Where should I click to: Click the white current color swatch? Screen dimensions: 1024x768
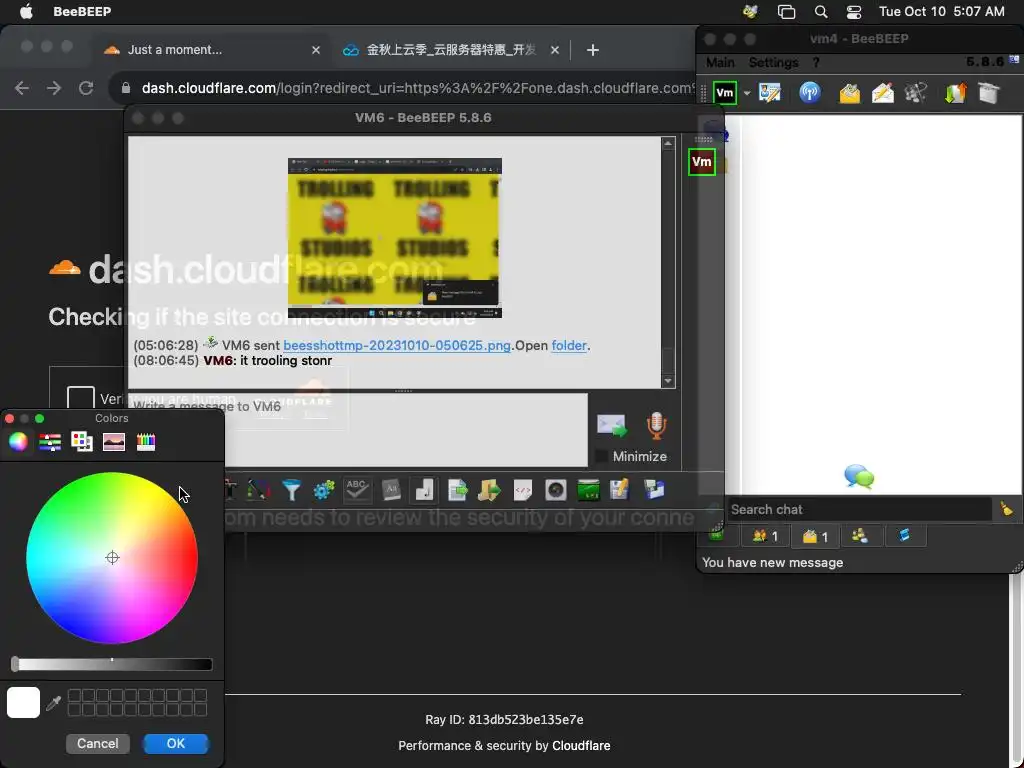click(x=24, y=703)
